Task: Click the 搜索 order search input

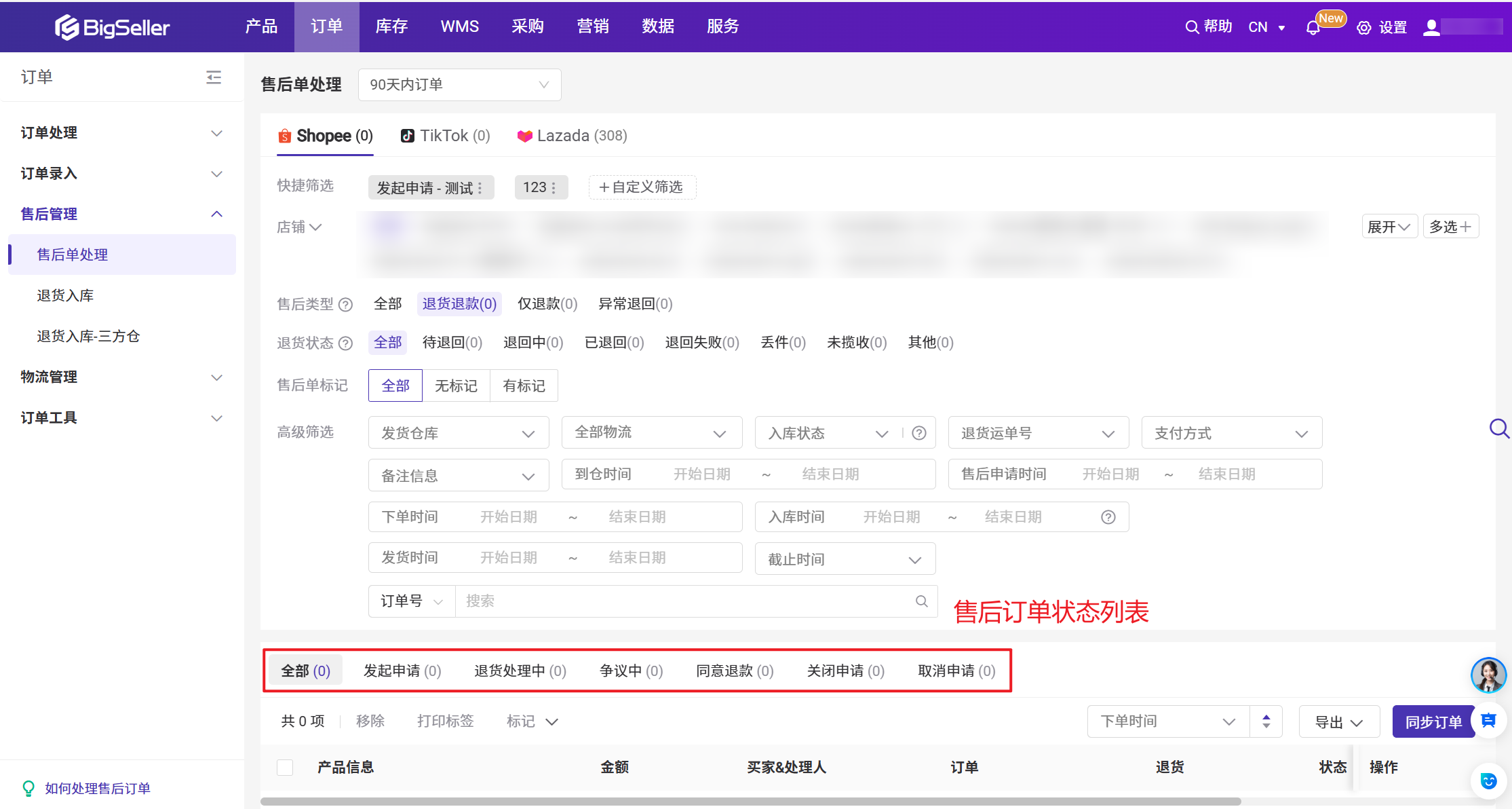Action: pyautogui.click(x=685, y=601)
